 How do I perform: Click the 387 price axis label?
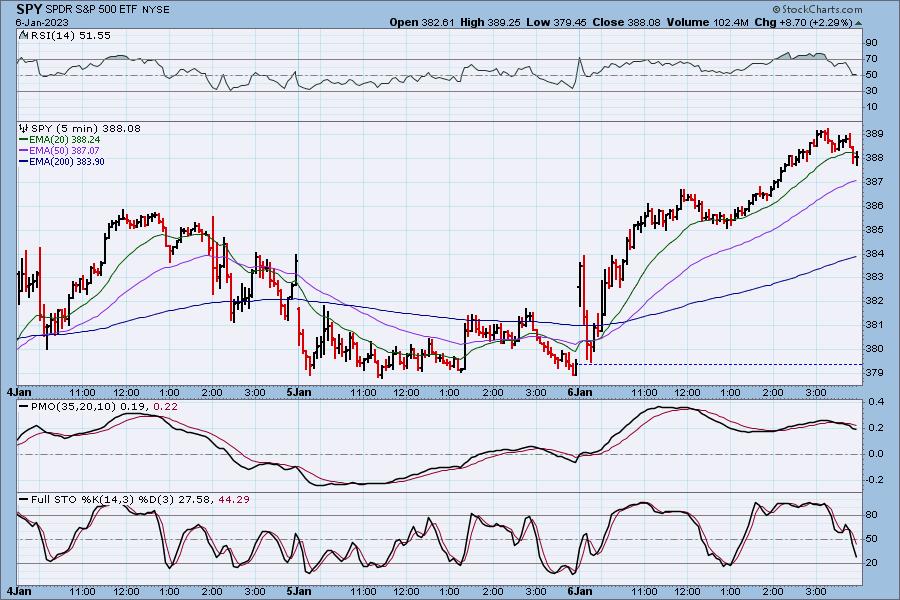pyautogui.click(x=874, y=181)
